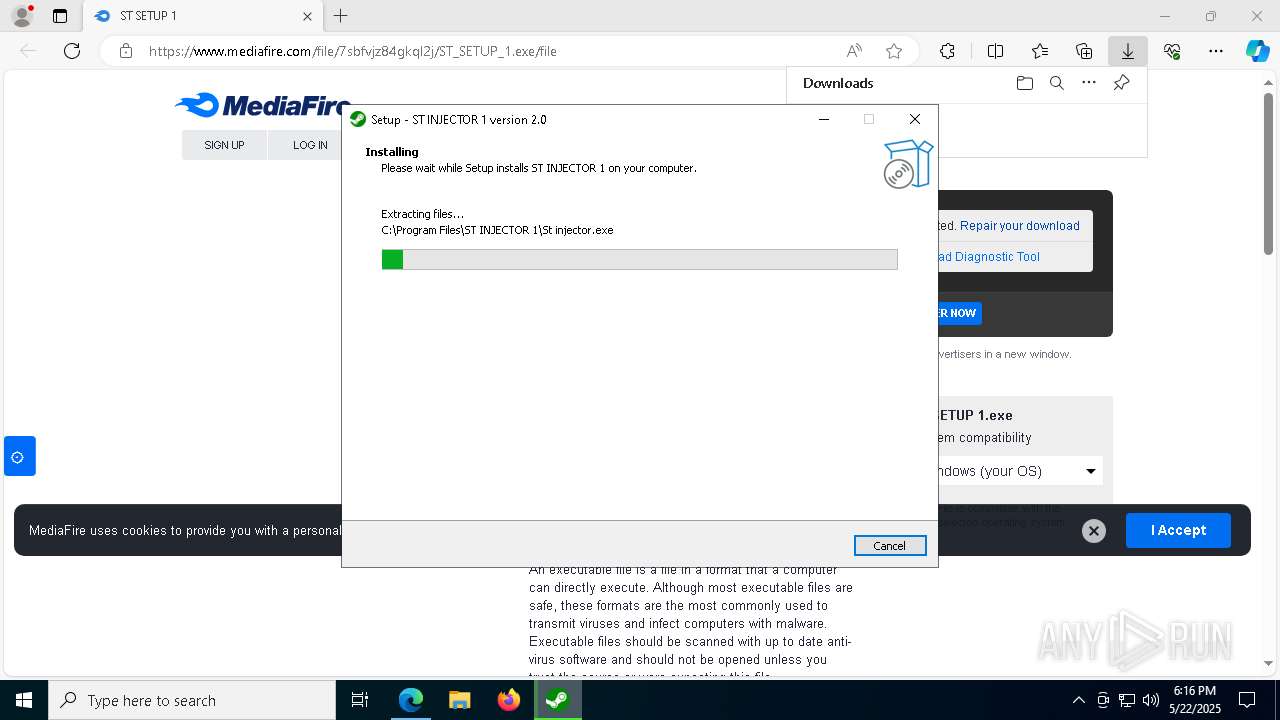Open the Copilot sidebar icon
Viewport: 1280px width, 720px height.
pos(1257,51)
